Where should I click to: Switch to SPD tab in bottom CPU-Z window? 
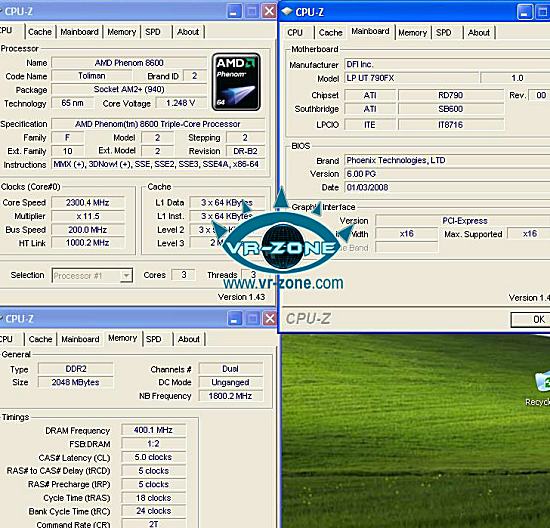tap(154, 339)
